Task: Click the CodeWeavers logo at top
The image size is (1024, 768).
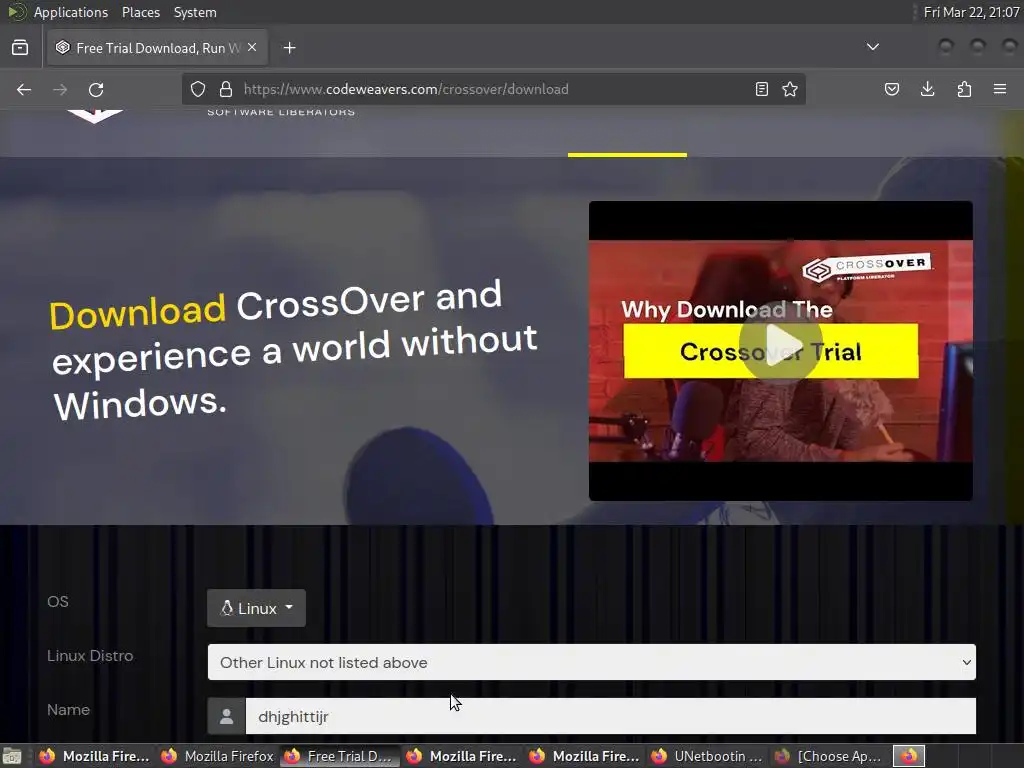Action: pos(95,116)
